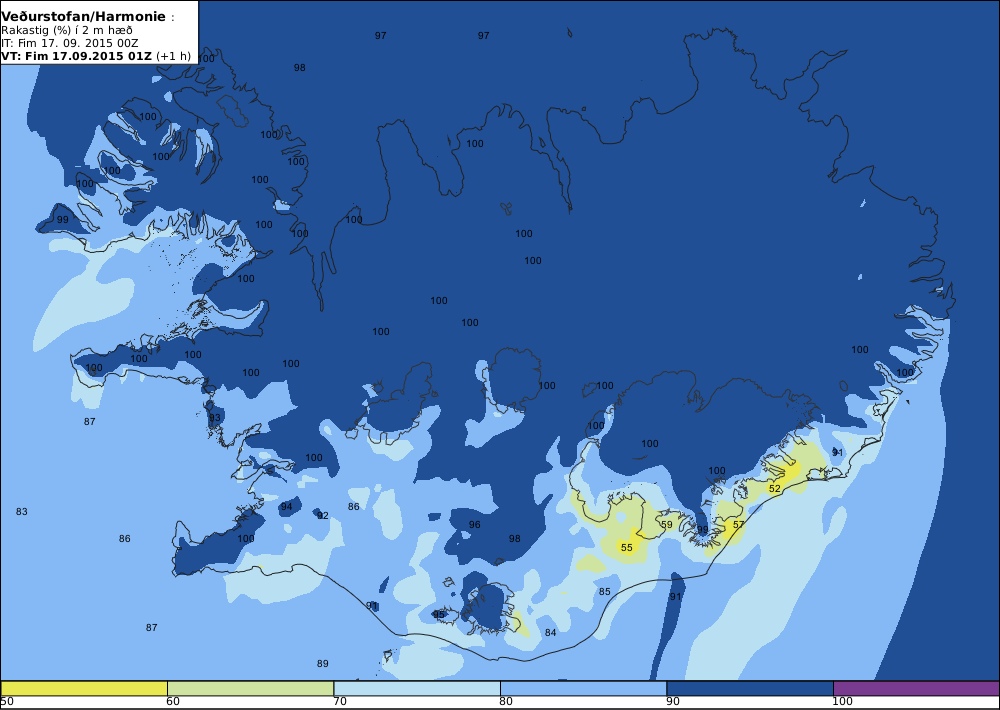Click the humidity value 92 on the map
Image resolution: width=1000 pixels, height=710 pixels.
323,515
